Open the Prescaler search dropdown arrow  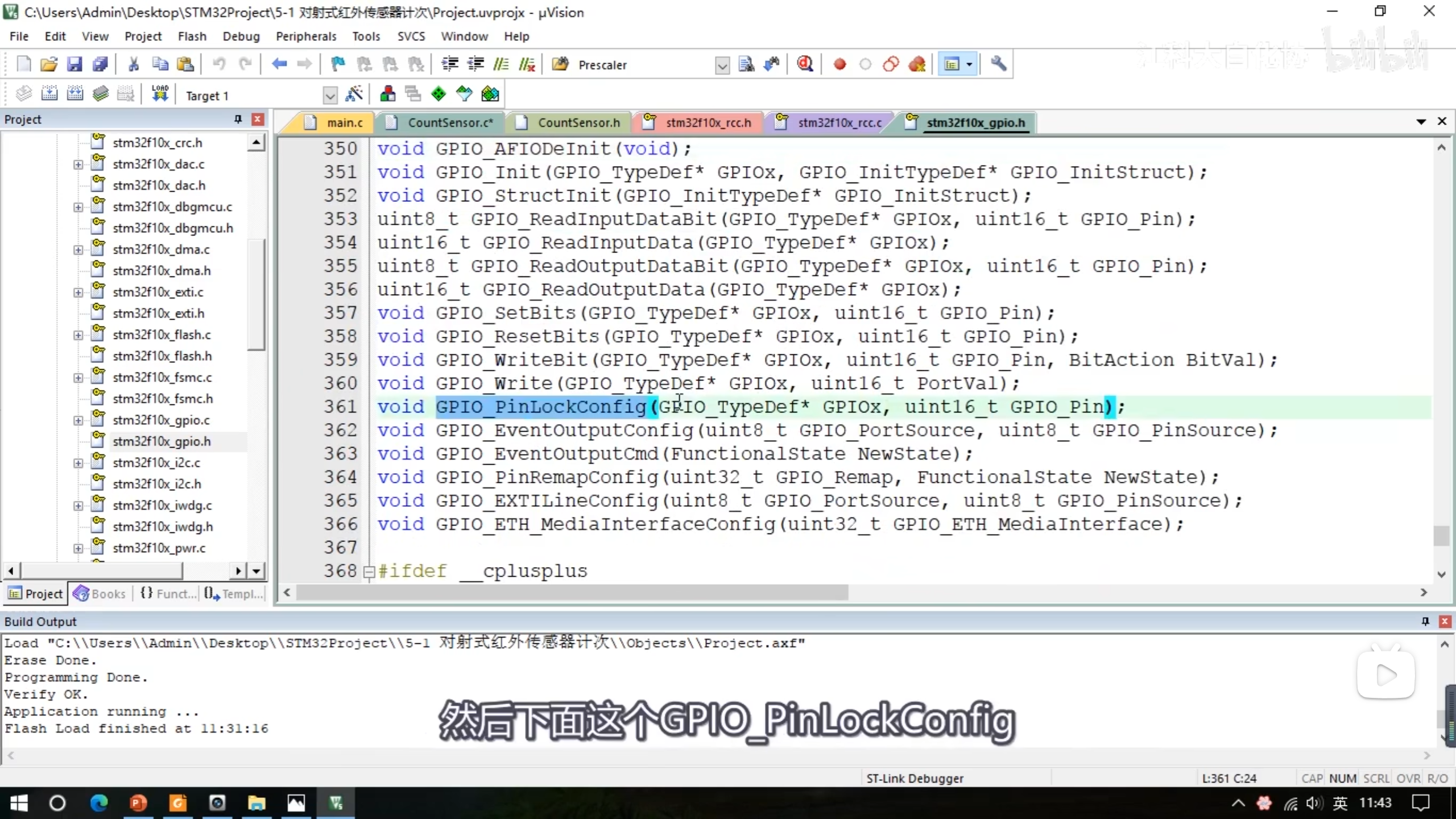click(722, 65)
